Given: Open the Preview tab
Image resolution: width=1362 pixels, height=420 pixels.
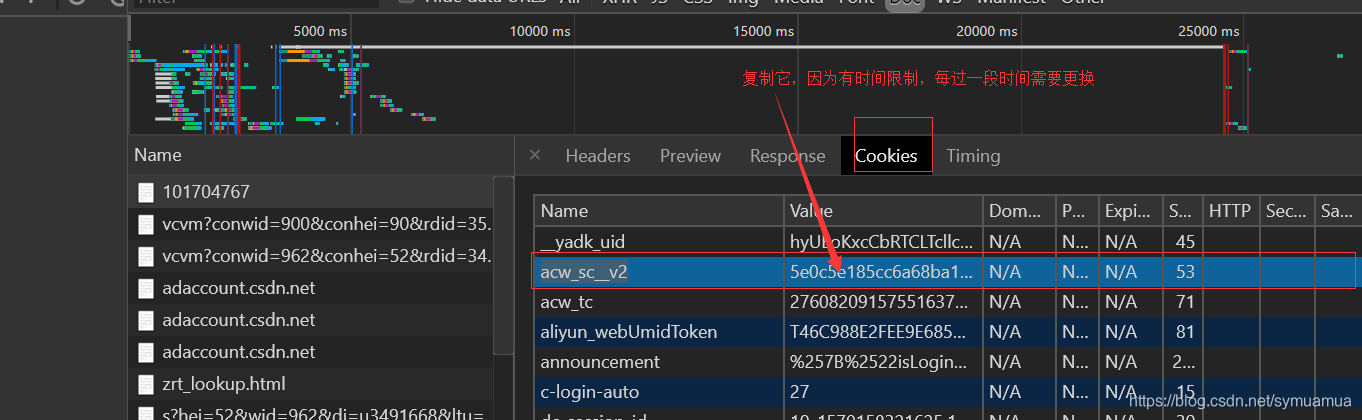Looking at the screenshot, I should pyautogui.click(x=690, y=156).
